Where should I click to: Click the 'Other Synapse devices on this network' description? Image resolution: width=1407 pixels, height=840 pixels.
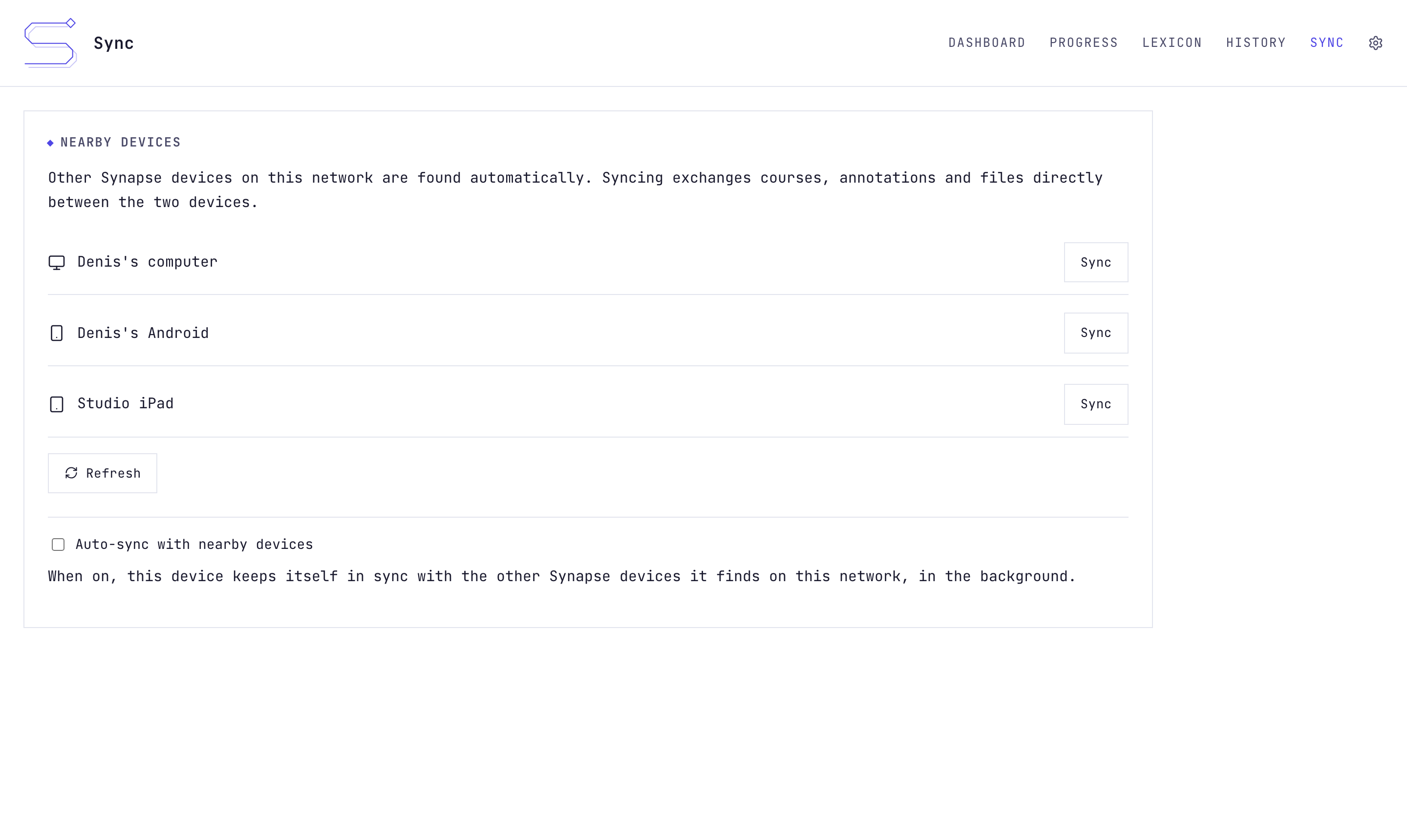tap(575, 190)
